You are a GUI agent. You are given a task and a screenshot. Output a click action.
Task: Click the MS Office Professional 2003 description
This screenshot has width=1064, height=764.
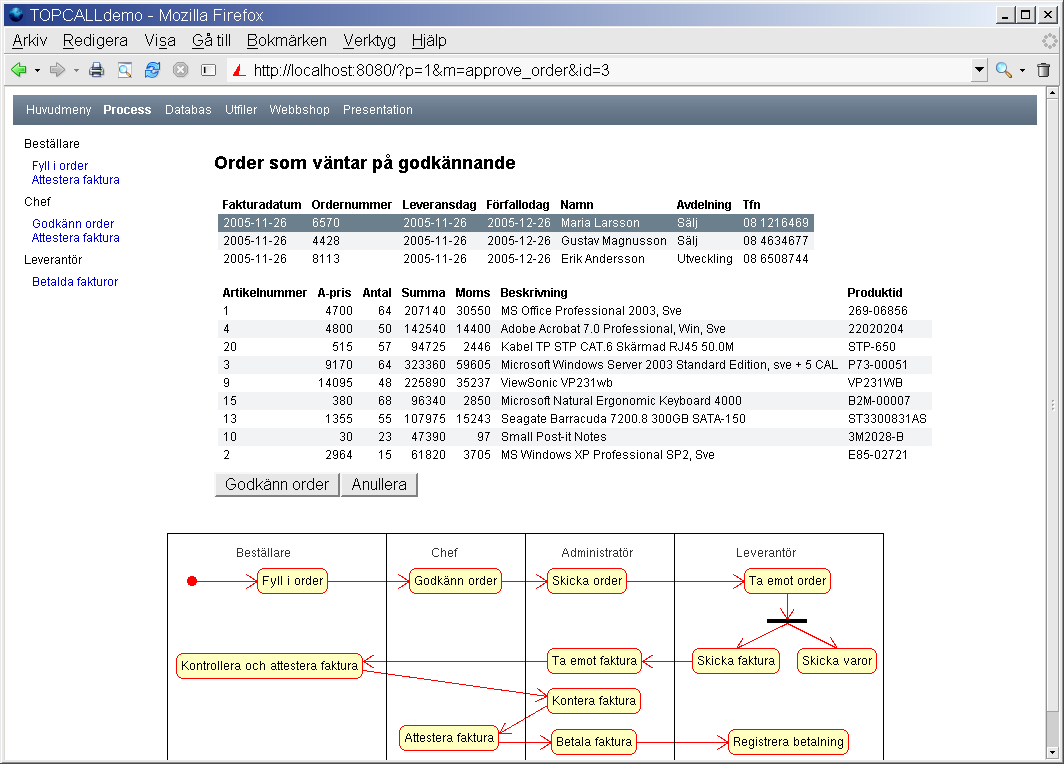coord(591,311)
